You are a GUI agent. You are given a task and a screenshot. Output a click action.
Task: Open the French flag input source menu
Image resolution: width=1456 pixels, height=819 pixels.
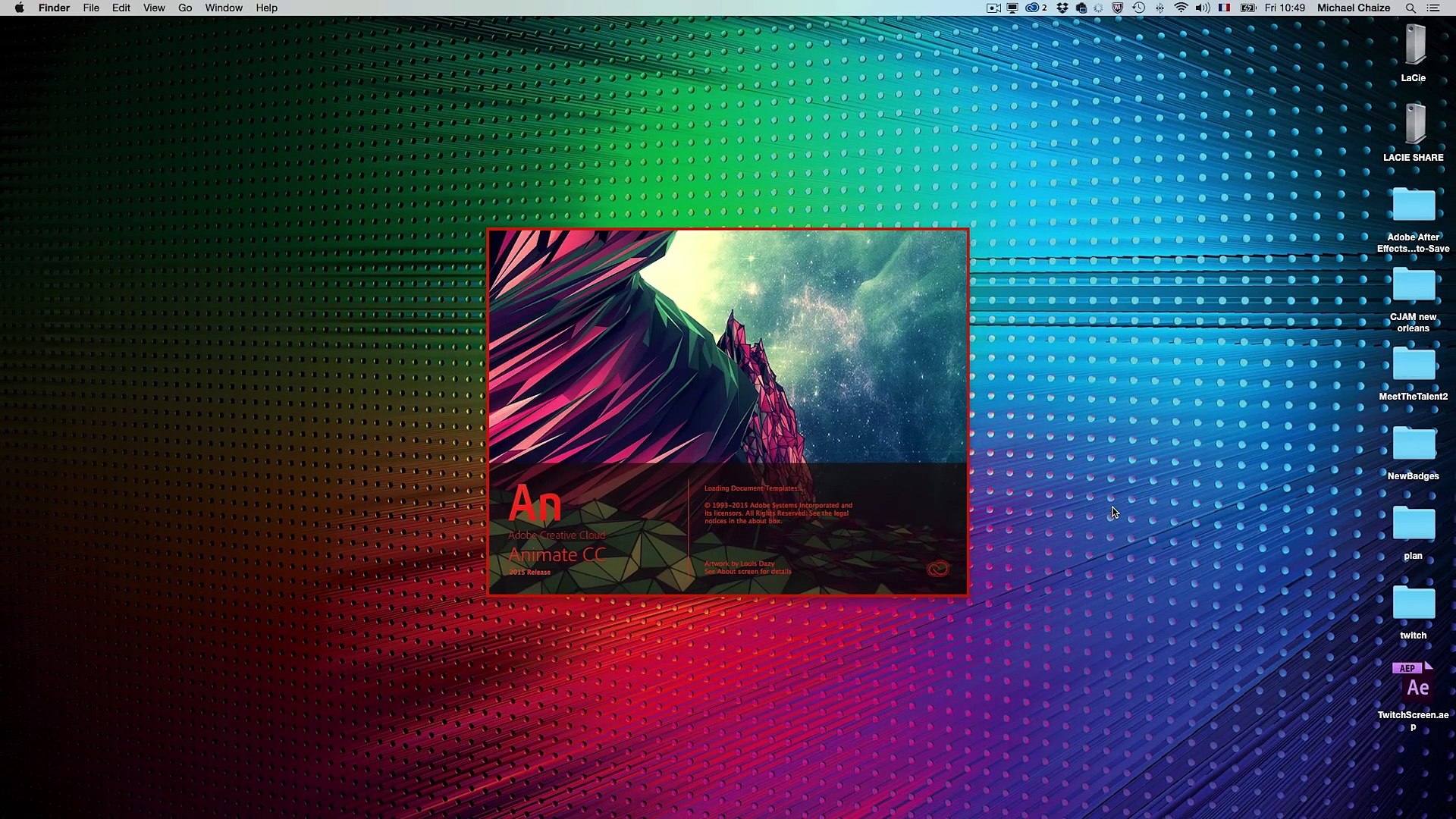coord(1224,8)
